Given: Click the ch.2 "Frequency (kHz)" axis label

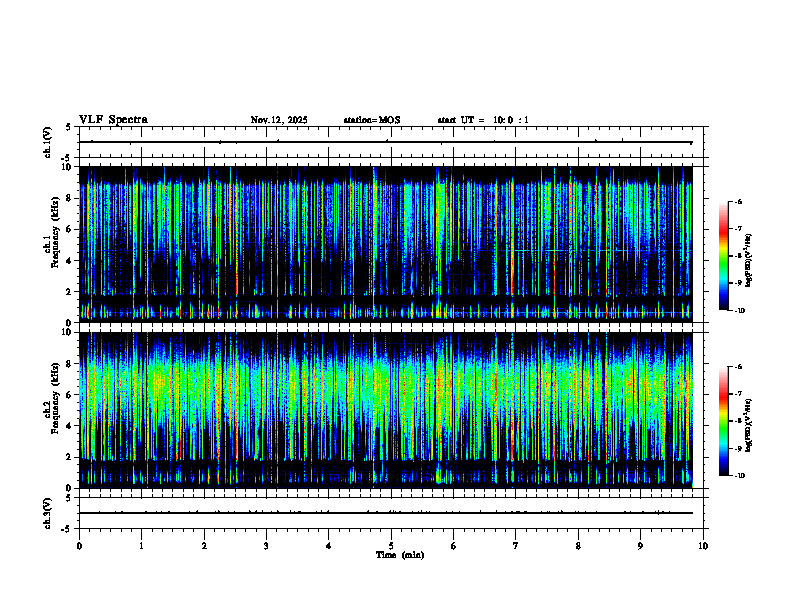Looking at the screenshot, I should tap(55, 398).
